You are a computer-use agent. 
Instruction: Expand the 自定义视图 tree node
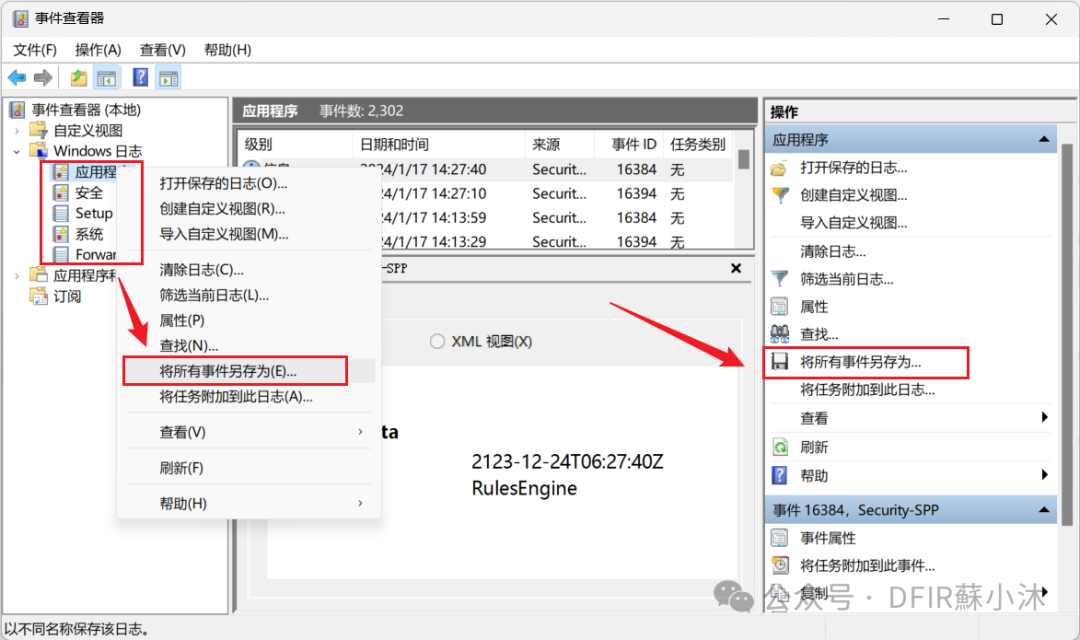click(x=17, y=130)
